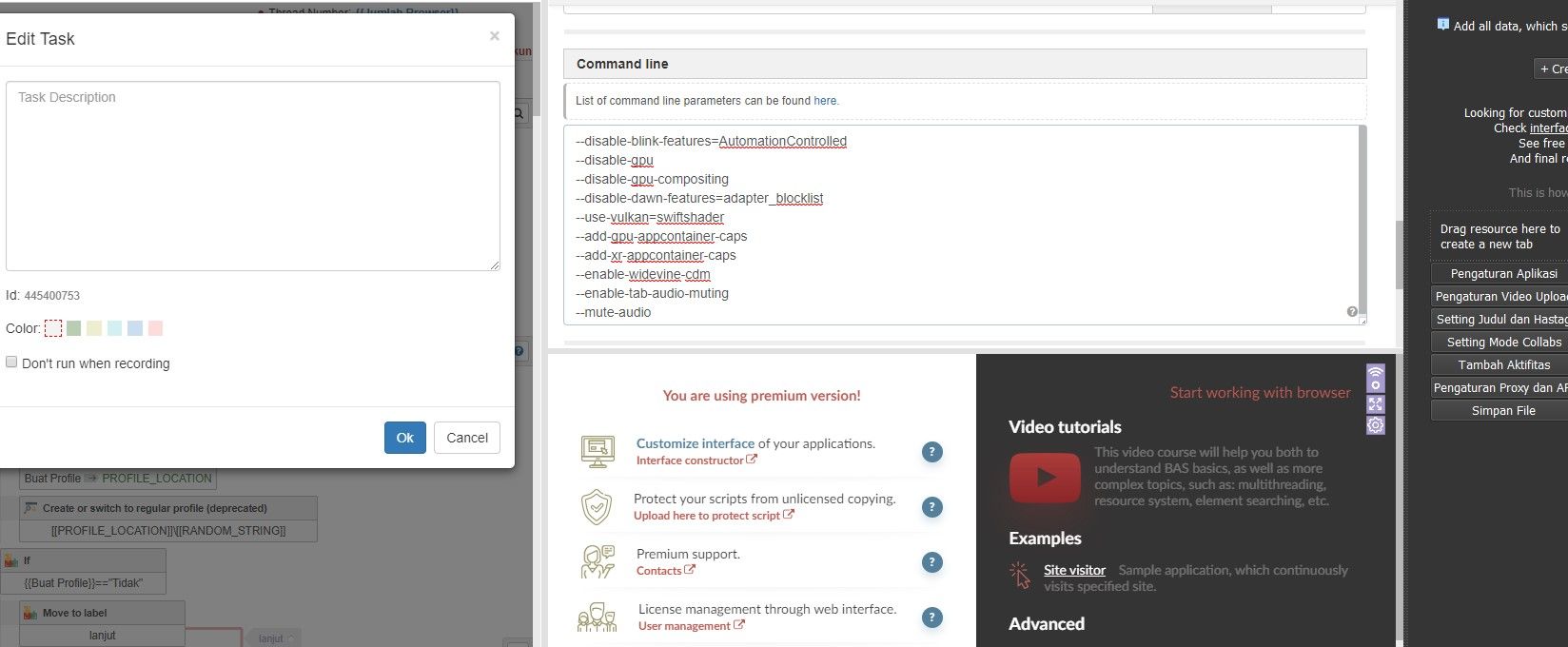The image size is (1568, 647).
Task: Click the script protection shield icon
Action: pyautogui.click(x=597, y=507)
